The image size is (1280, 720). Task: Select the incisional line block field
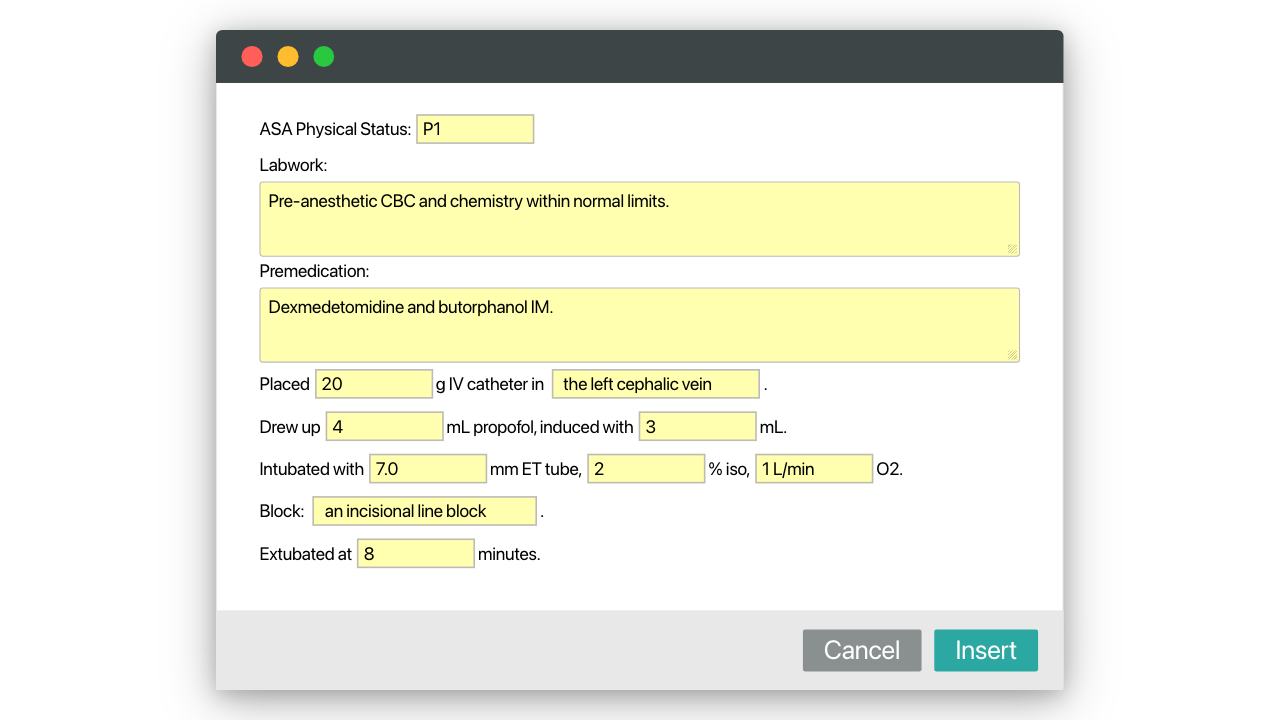pyautogui.click(x=425, y=511)
